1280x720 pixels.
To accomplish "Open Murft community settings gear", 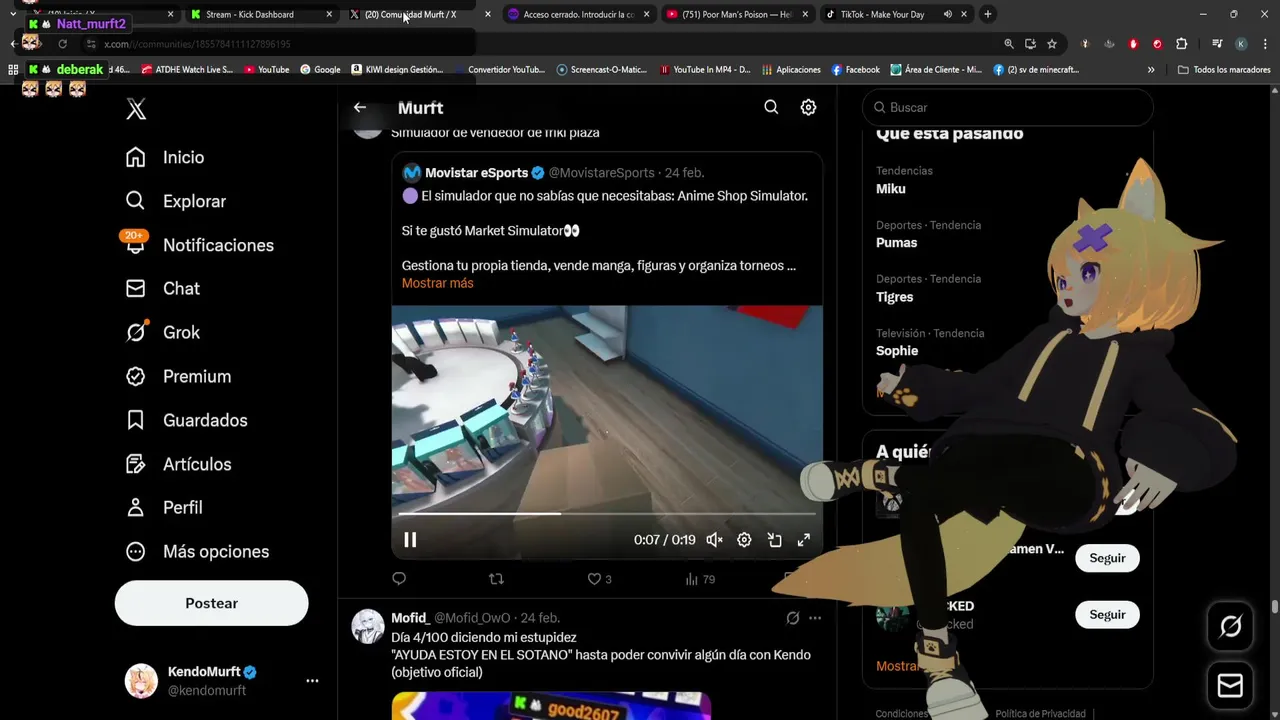I will coord(808,107).
